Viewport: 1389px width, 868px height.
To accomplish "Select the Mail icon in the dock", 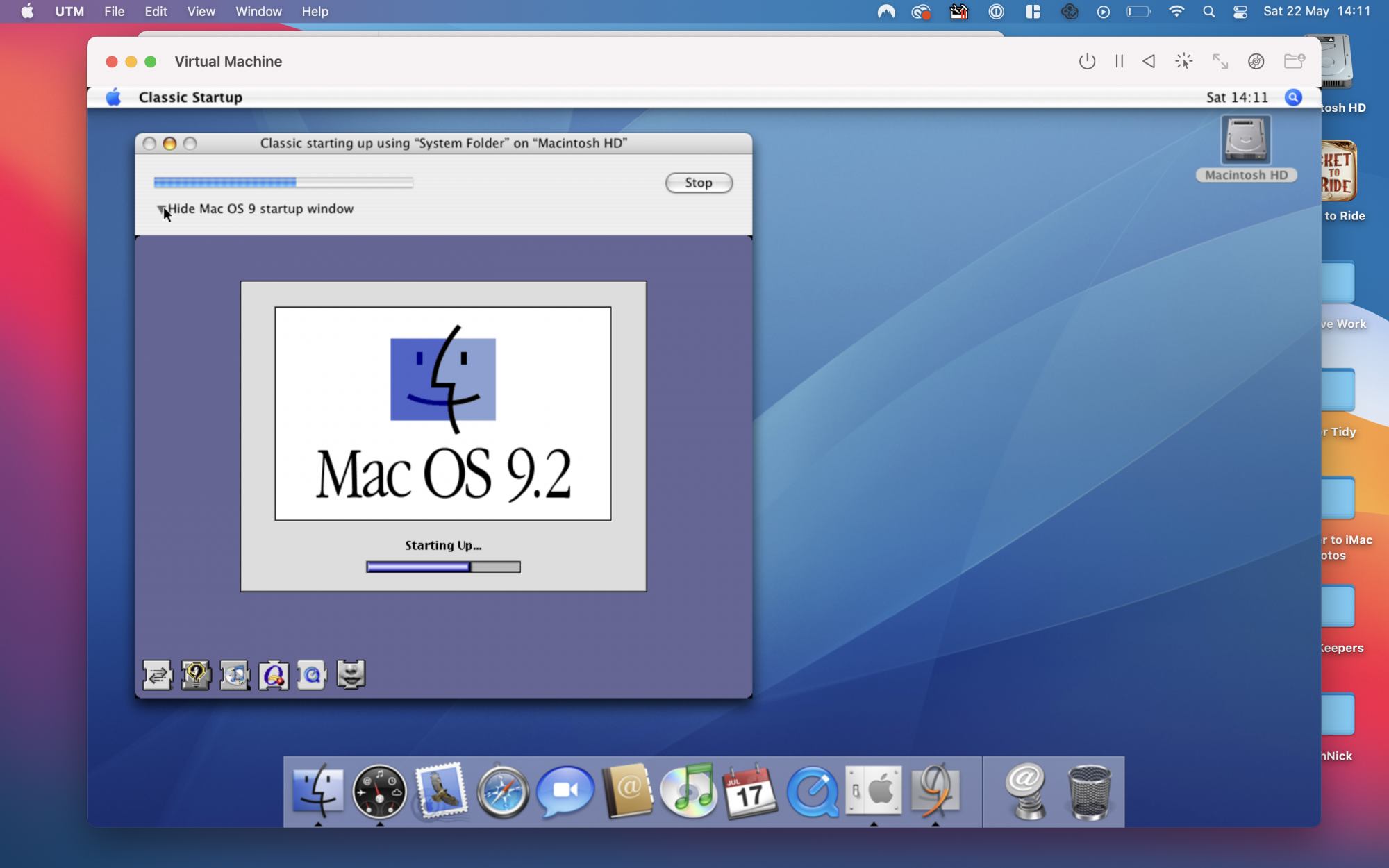I will (441, 791).
